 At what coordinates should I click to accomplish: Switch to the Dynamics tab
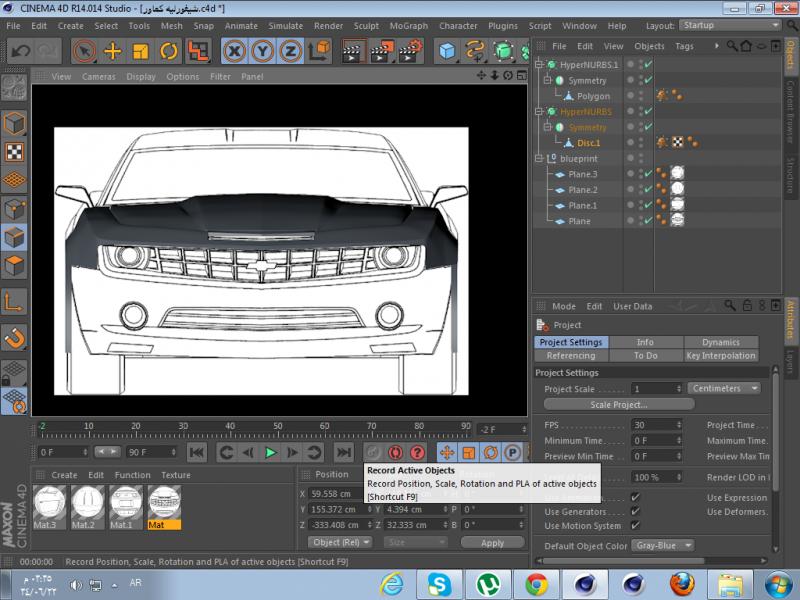point(720,342)
